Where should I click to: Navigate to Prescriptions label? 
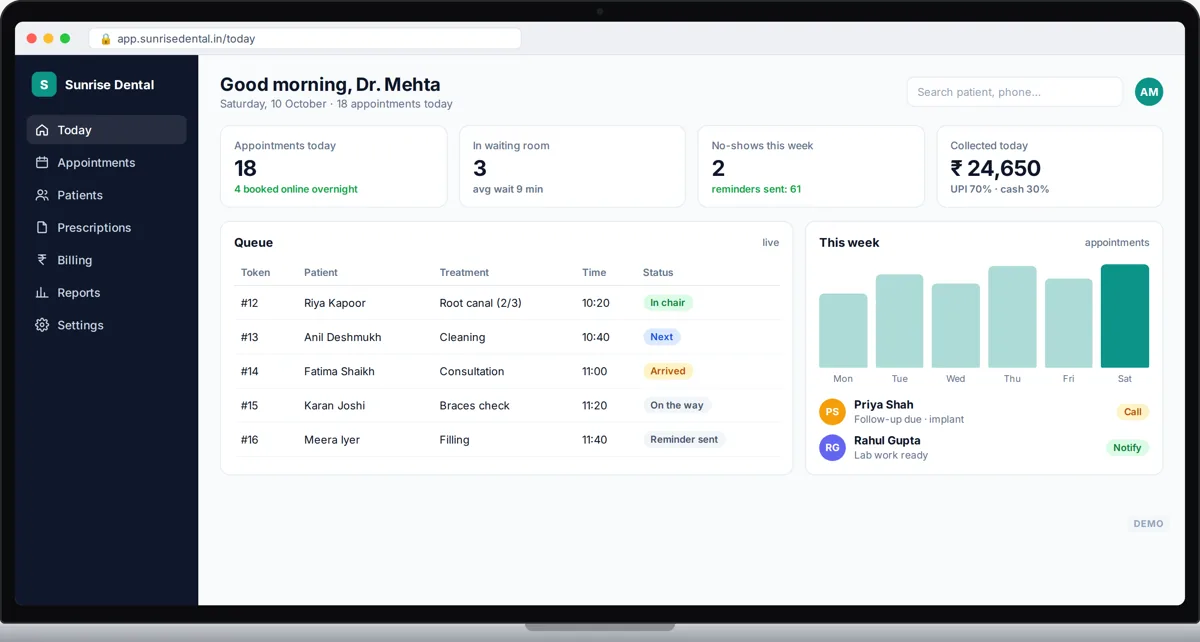pos(94,227)
